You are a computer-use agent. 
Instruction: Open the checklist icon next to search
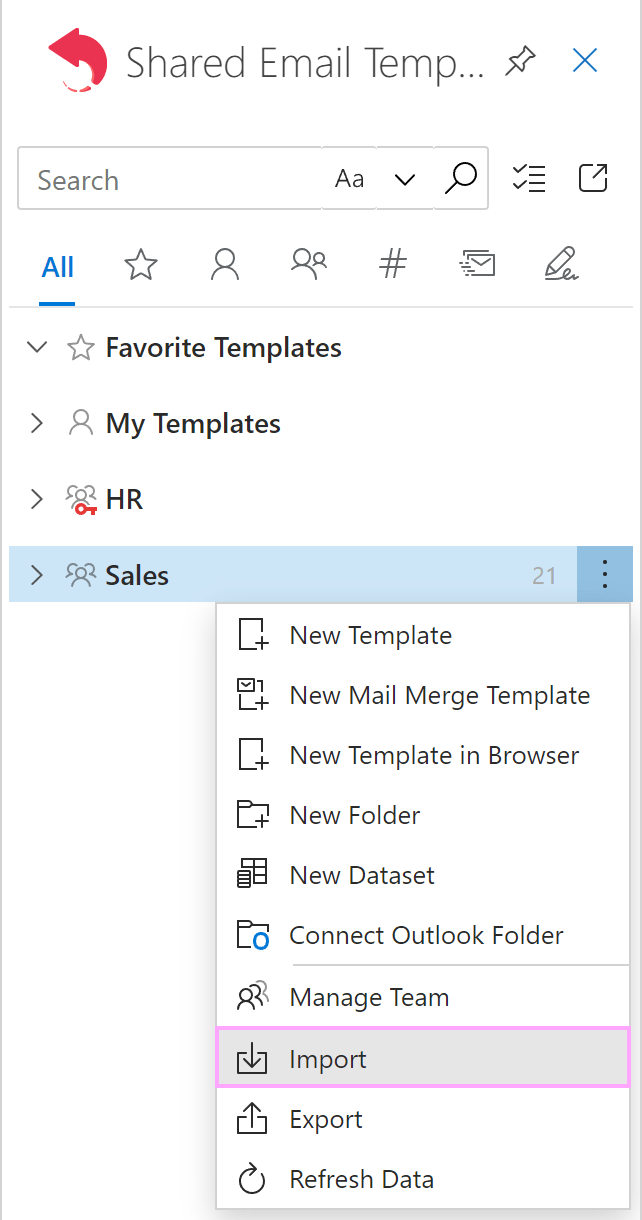click(529, 178)
